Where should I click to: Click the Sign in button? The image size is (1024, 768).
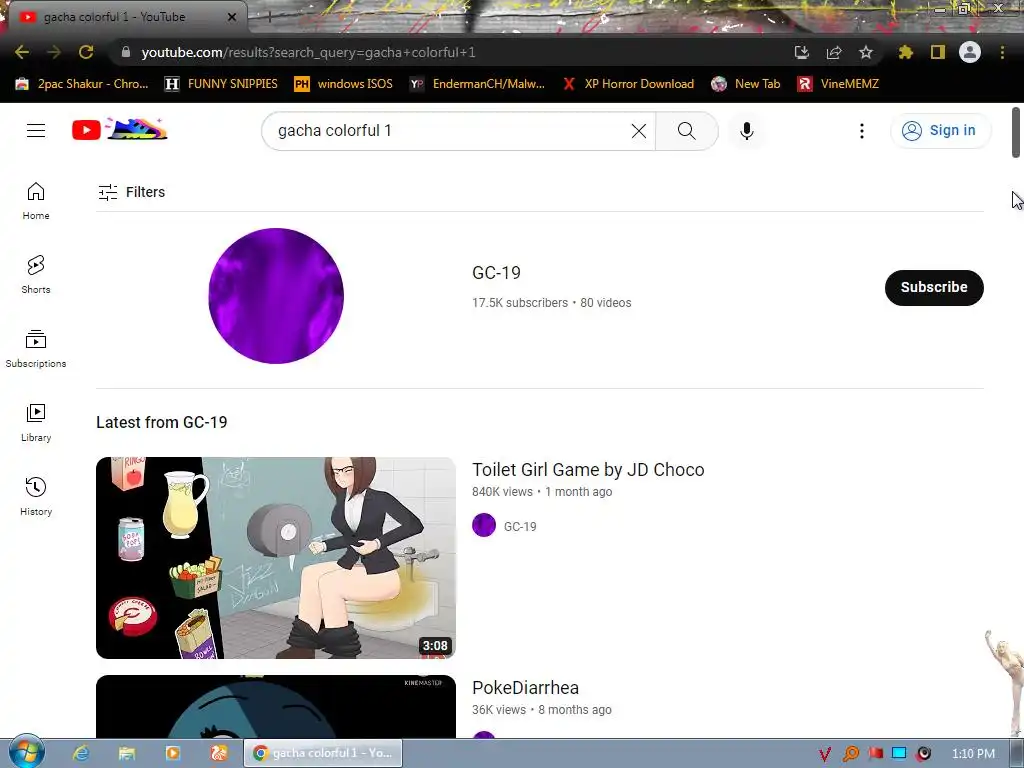coord(940,131)
